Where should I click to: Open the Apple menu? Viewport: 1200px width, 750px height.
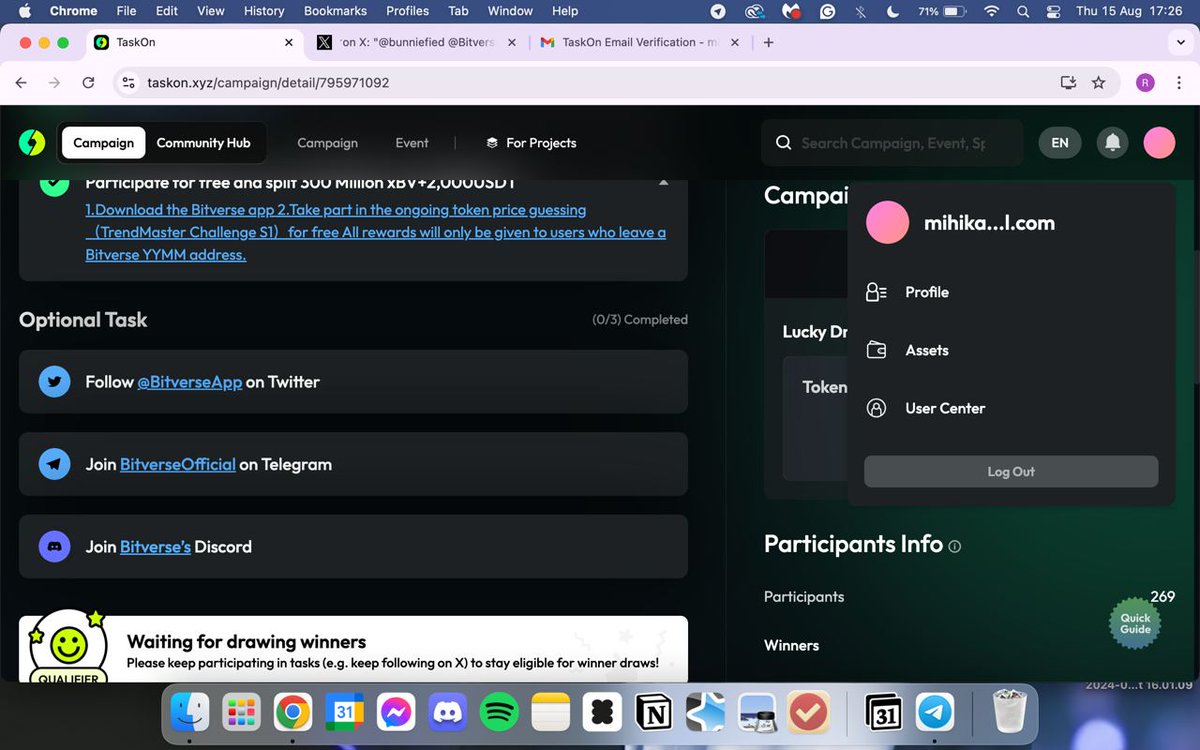[25, 11]
